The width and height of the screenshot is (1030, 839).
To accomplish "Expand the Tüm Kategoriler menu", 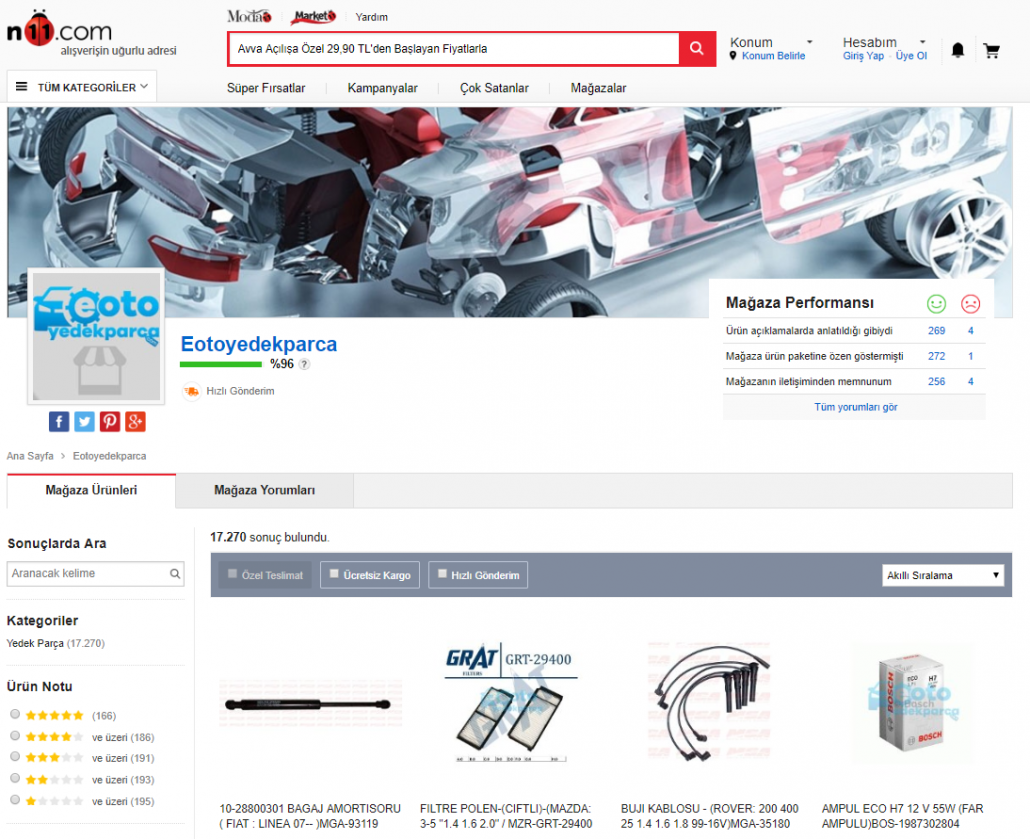I will pos(82,87).
